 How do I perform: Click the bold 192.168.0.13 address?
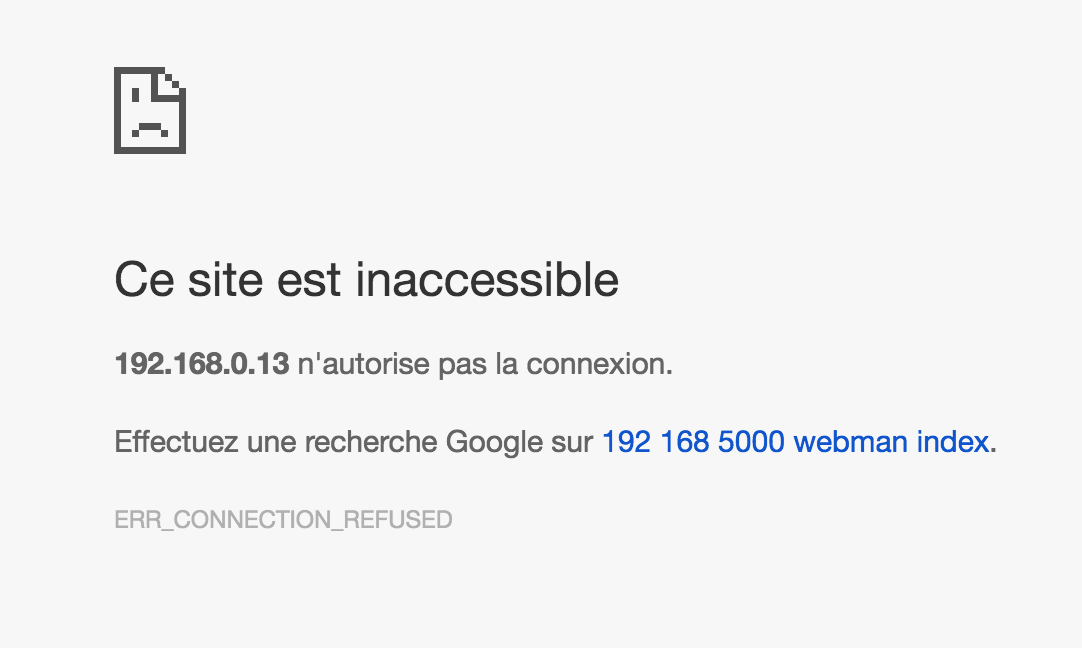[201, 364]
